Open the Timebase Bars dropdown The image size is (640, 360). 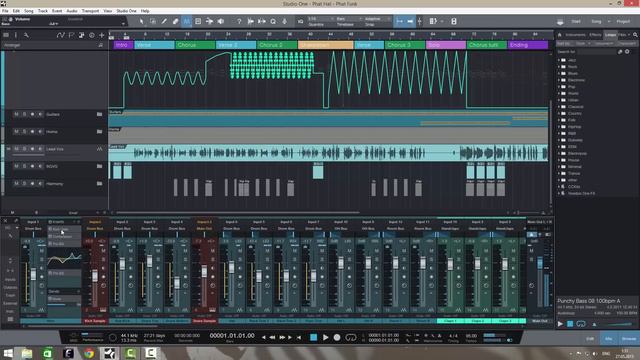click(350, 19)
